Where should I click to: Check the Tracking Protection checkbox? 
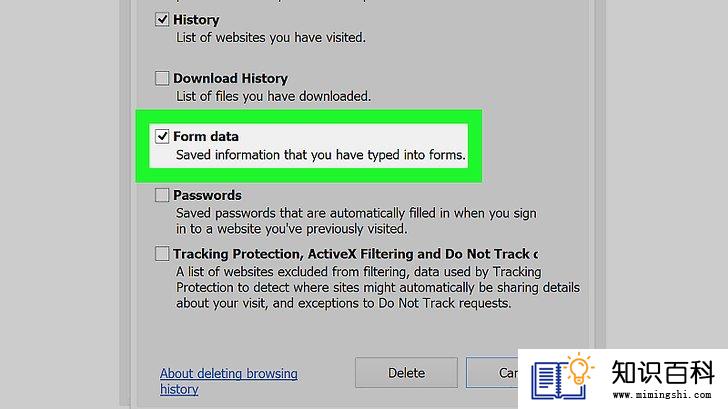point(162,253)
